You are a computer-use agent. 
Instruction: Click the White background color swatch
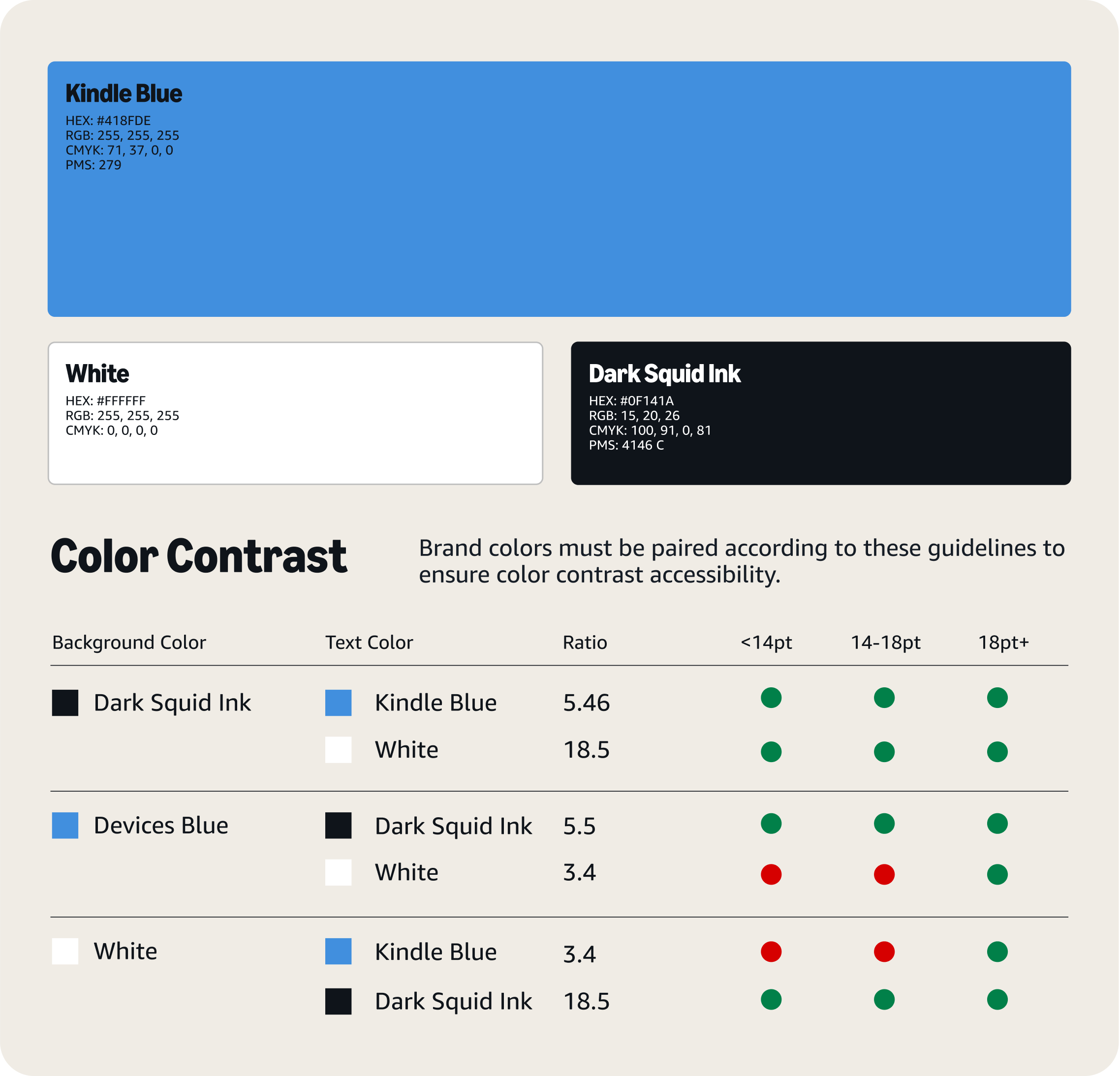click(x=65, y=952)
